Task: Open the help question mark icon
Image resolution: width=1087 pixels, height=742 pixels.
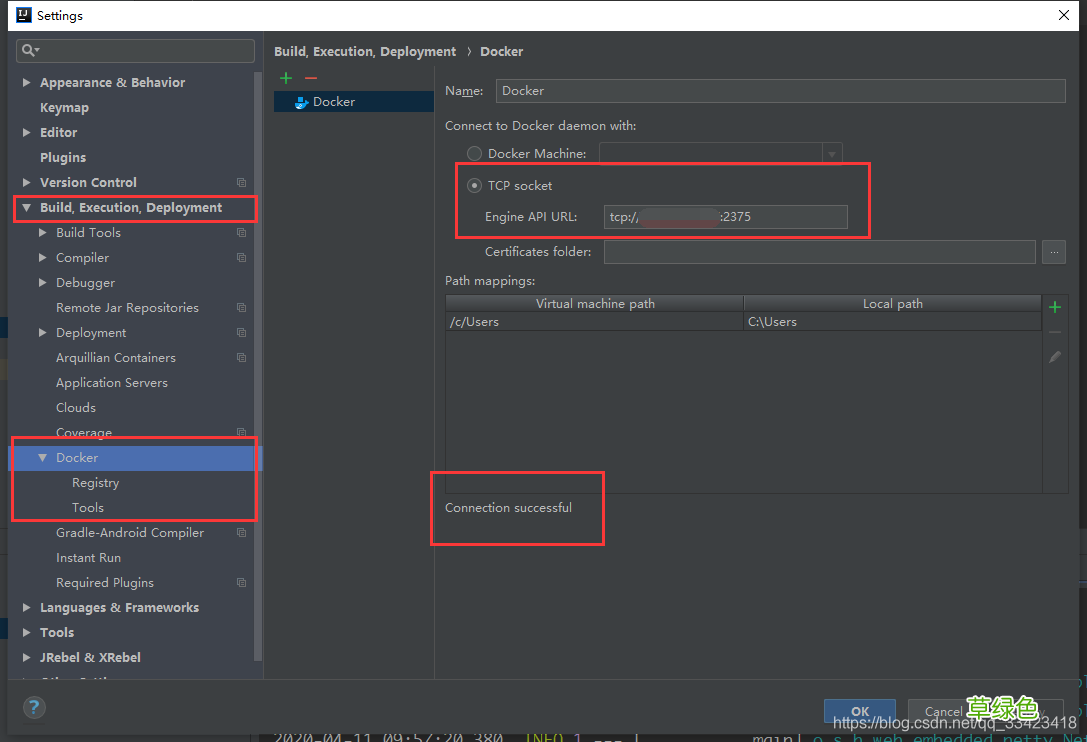Action: (34, 707)
